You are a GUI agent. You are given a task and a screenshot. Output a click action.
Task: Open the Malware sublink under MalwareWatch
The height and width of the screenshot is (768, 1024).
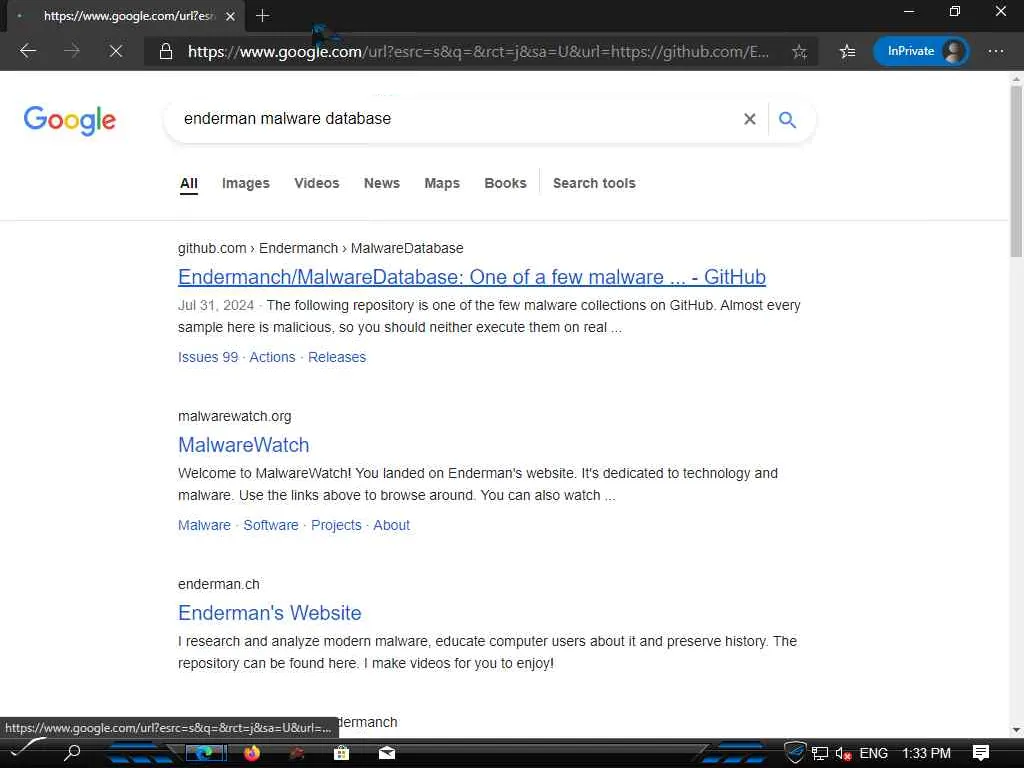click(x=204, y=525)
